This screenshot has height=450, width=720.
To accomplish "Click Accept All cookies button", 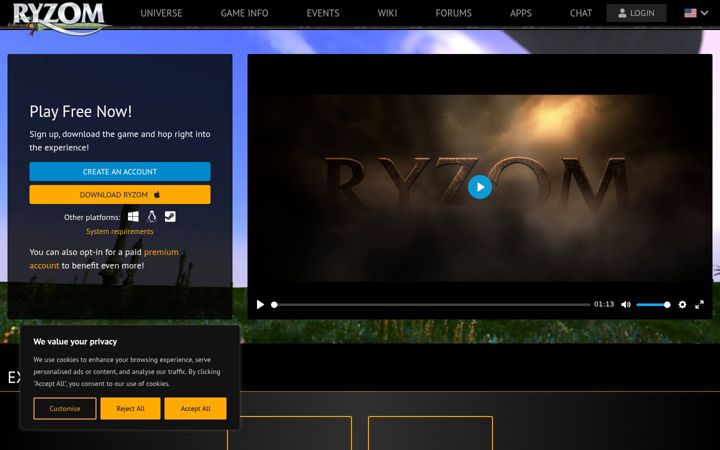I will tap(196, 408).
